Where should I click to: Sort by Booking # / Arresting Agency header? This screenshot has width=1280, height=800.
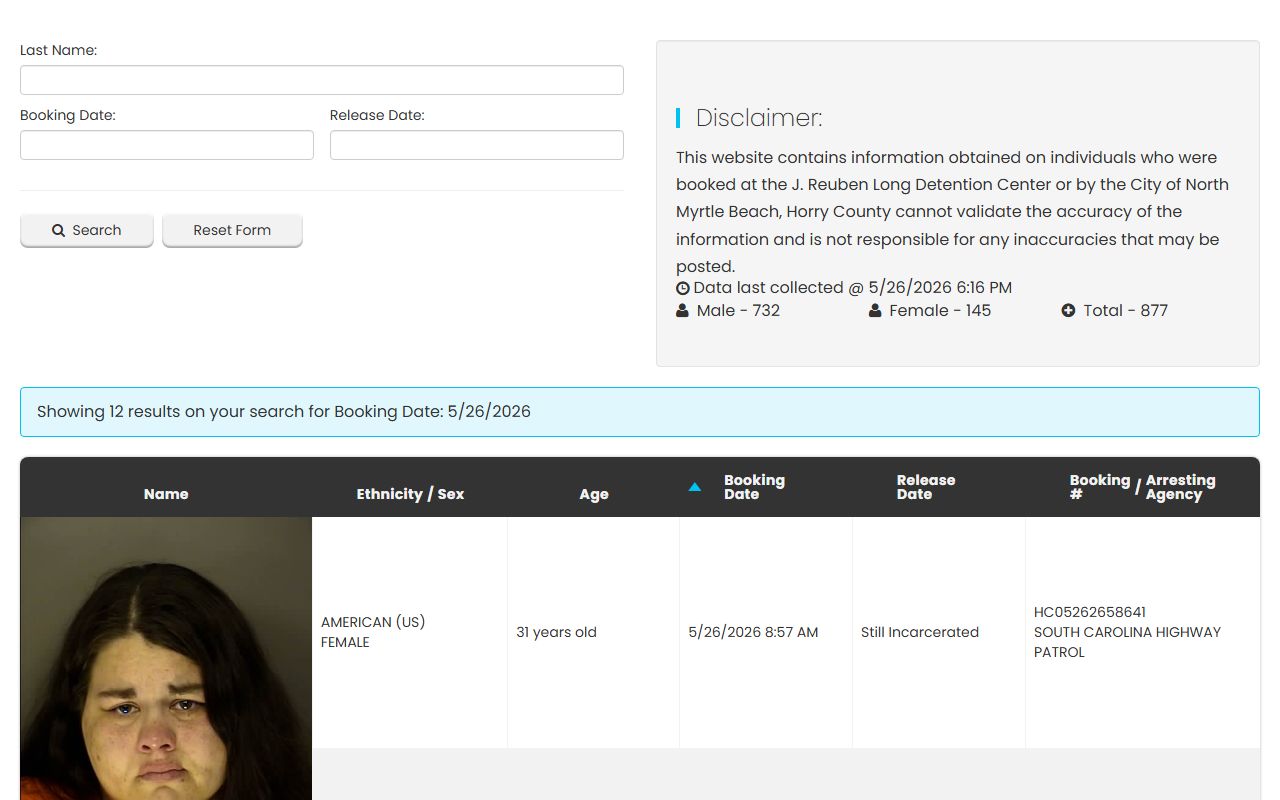click(1142, 487)
